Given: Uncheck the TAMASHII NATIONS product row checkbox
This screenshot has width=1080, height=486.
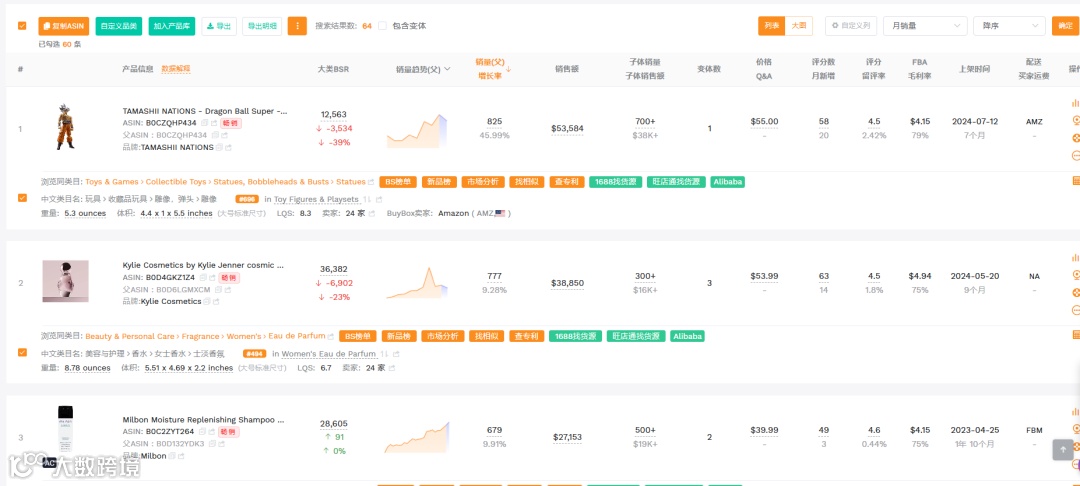Looking at the screenshot, I should 22,198.
